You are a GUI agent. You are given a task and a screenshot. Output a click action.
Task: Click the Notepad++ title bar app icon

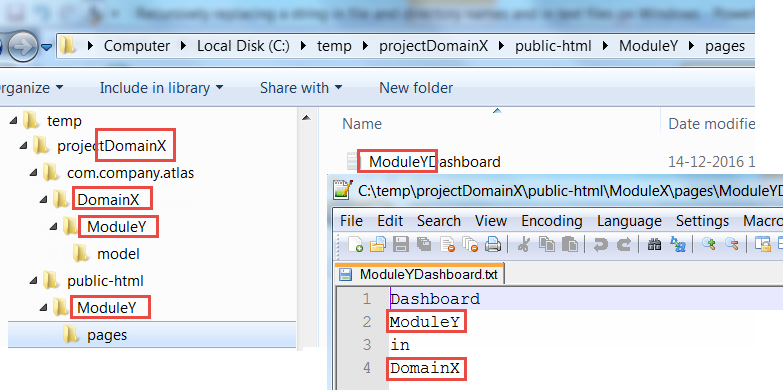[x=343, y=191]
